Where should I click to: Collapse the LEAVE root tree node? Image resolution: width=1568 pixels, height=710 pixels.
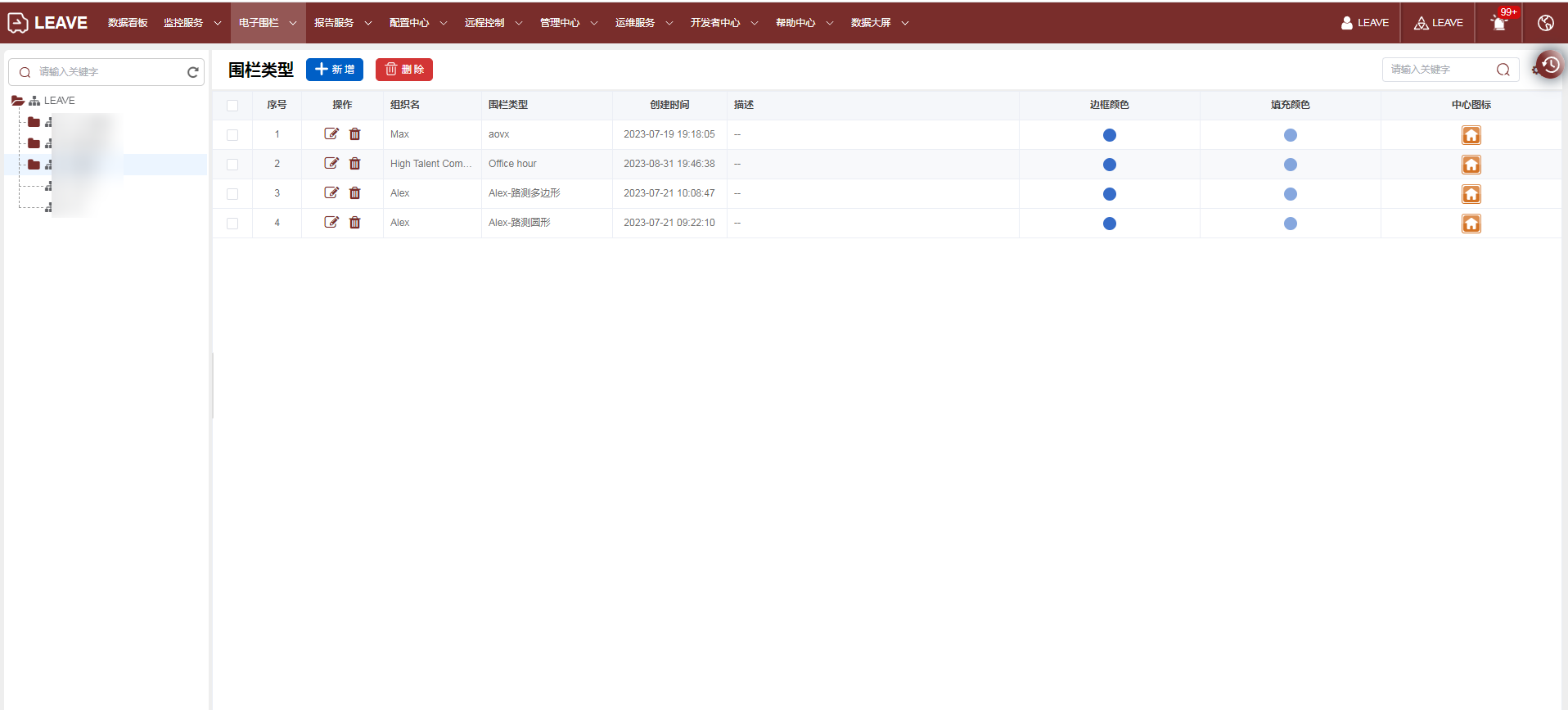(17, 101)
